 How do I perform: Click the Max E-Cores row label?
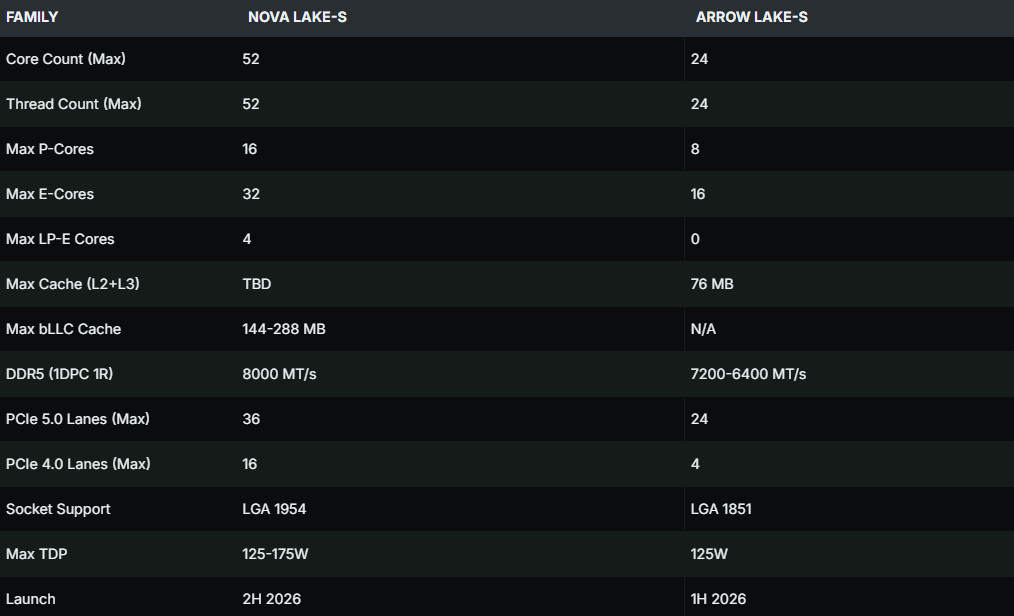click(x=50, y=194)
